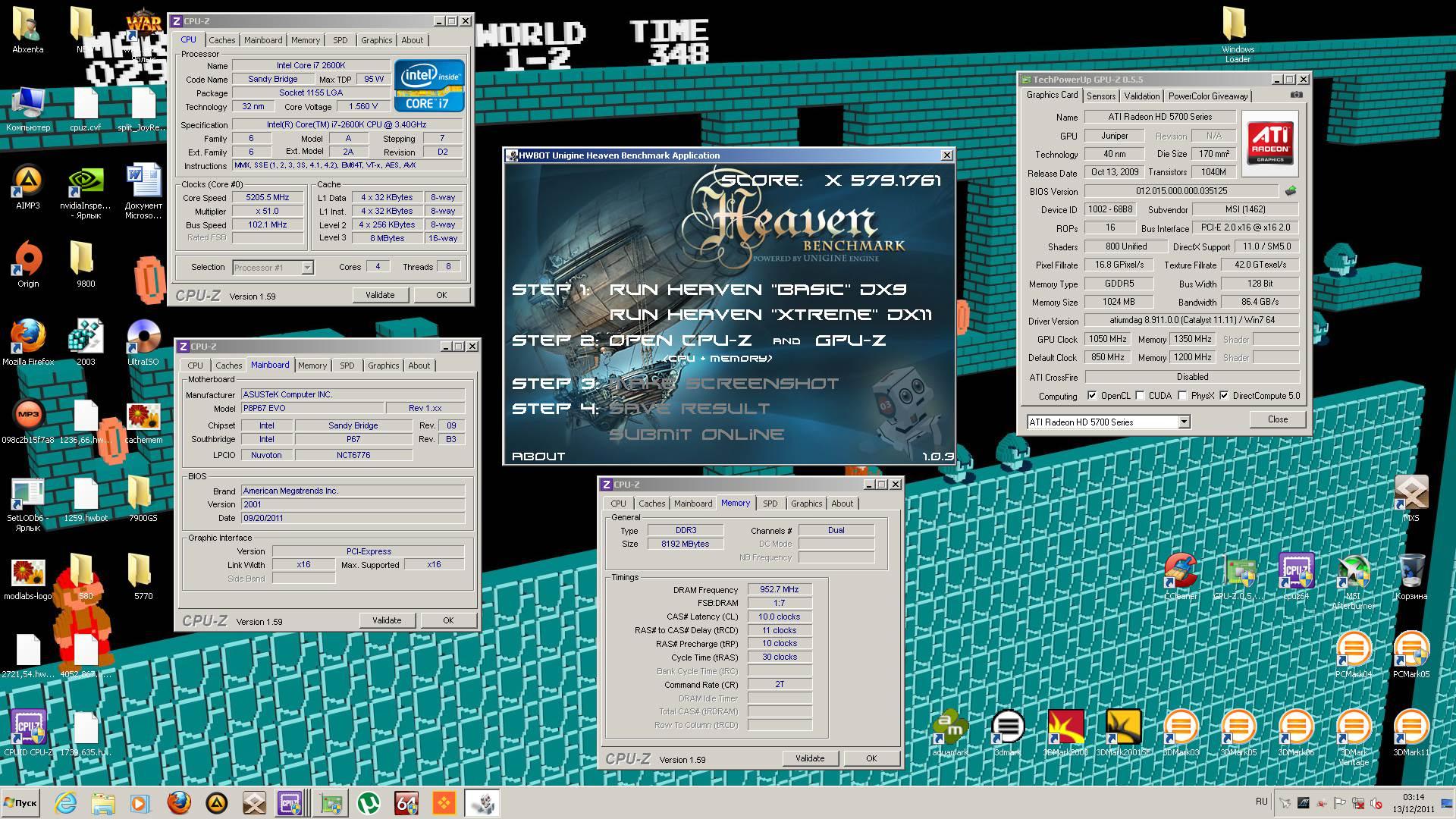Click Submit Online in Heaven benchmark
Viewport: 1456px width, 819px height.
coord(696,435)
